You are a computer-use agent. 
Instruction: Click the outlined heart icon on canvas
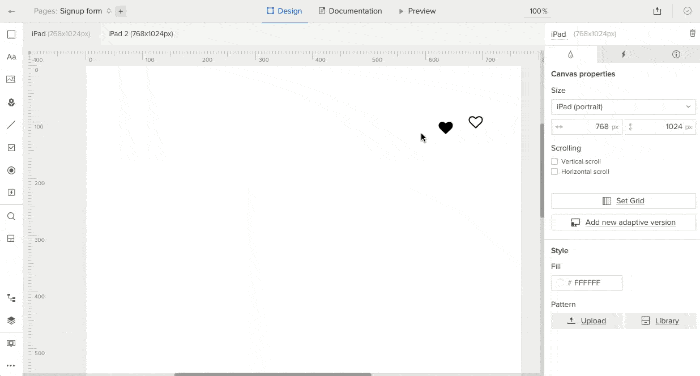[475, 122]
